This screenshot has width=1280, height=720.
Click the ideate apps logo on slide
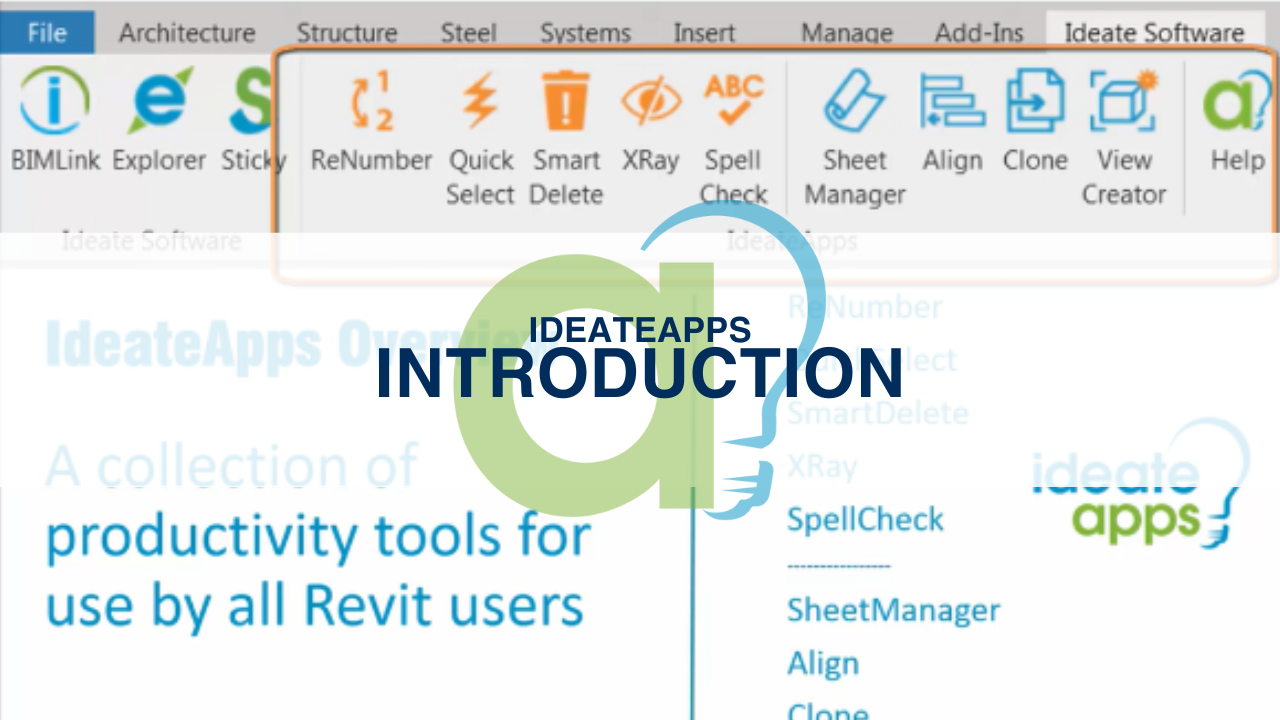click(1141, 484)
